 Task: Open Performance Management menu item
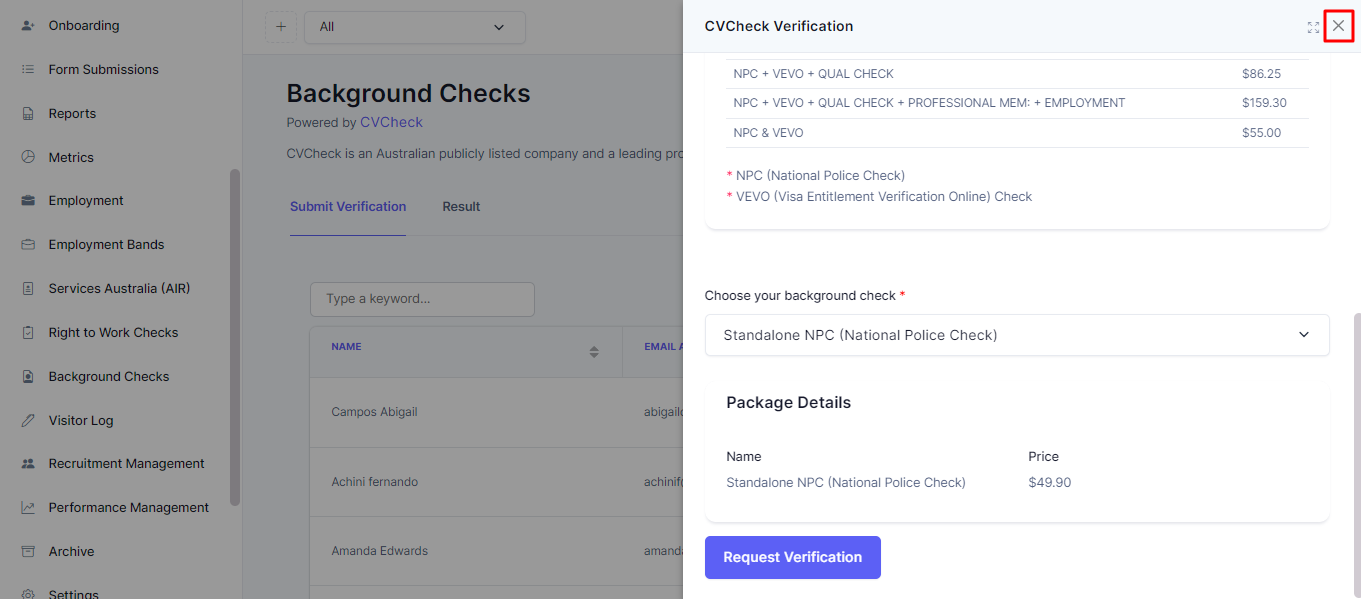point(129,507)
